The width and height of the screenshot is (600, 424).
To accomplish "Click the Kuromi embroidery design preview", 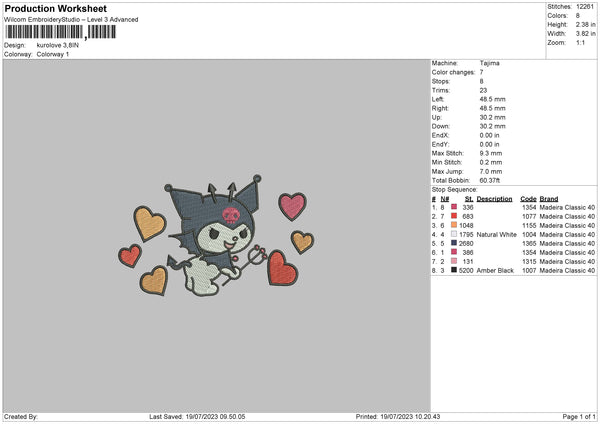I will (x=216, y=235).
